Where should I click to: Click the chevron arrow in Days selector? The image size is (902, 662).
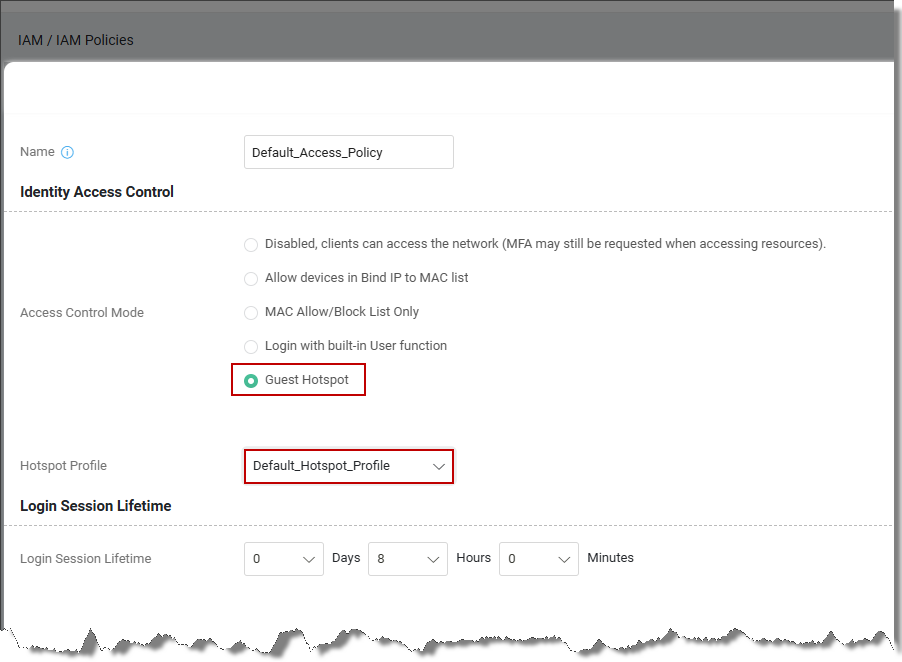point(309,559)
